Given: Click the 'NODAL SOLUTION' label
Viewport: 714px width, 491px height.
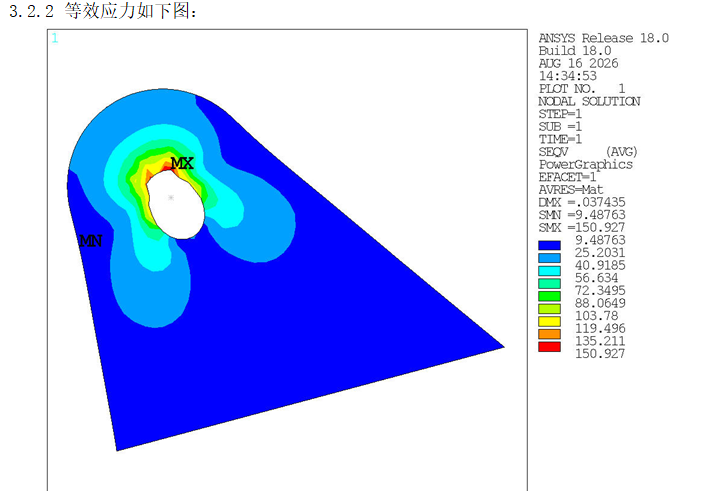Looking at the screenshot, I should tap(589, 102).
